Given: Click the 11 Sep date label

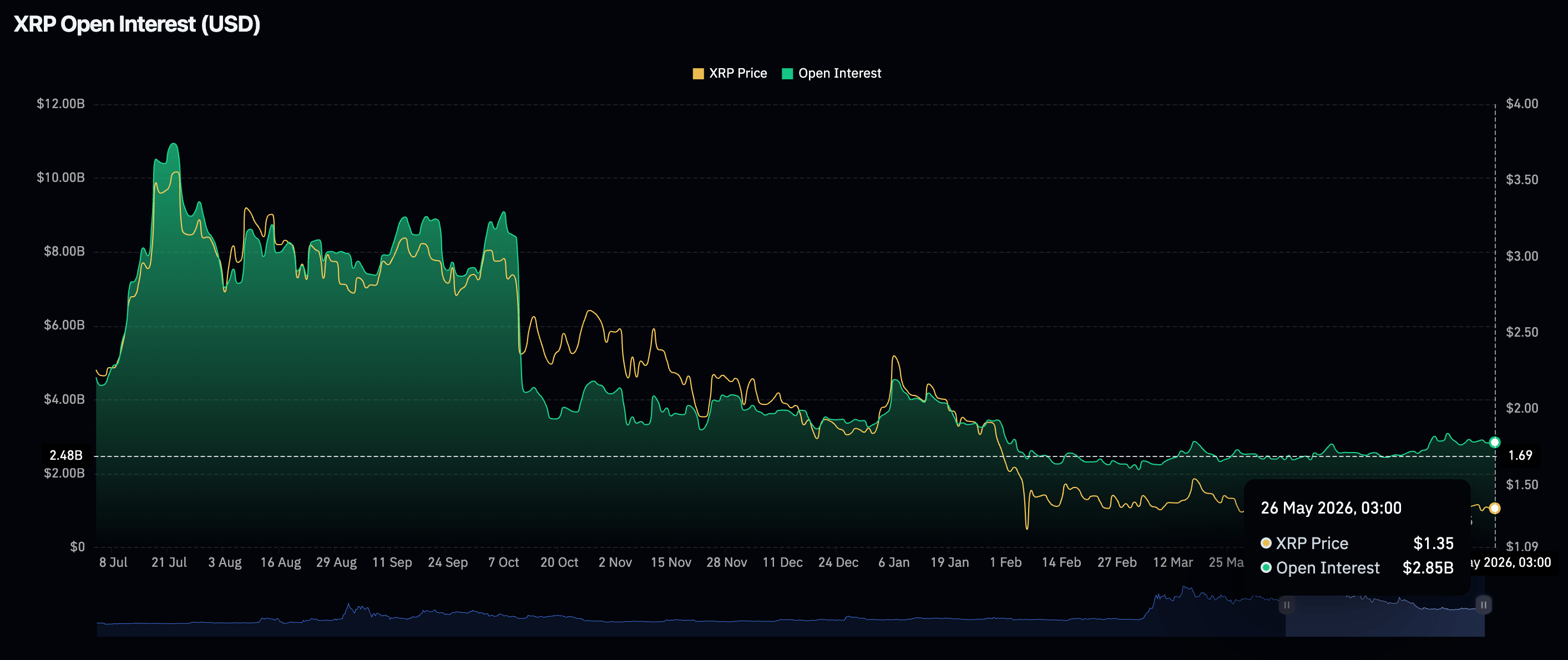Looking at the screenshot, I should [x=392, y=562].
